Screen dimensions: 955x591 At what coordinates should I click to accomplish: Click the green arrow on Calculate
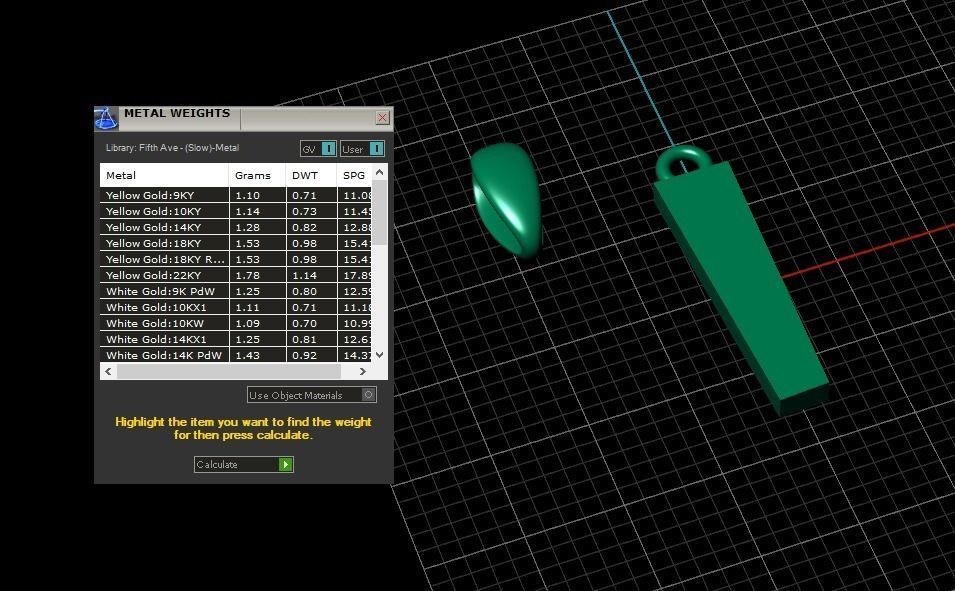point(285,464)
